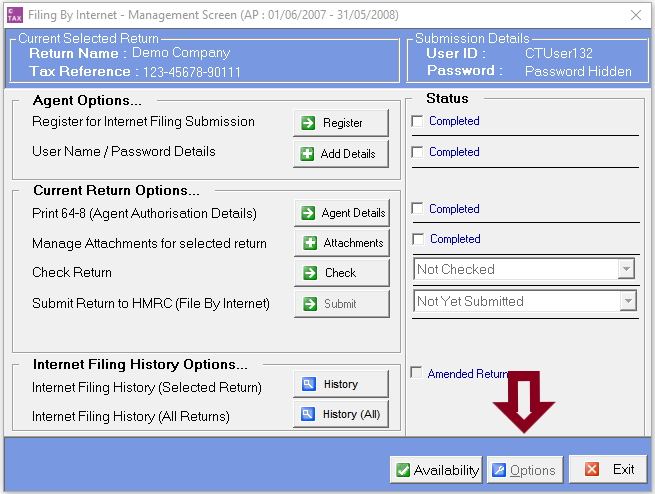Tick Completed checkbox for Register row
This screenshot has height=494, width=655.
pos(417,121)
